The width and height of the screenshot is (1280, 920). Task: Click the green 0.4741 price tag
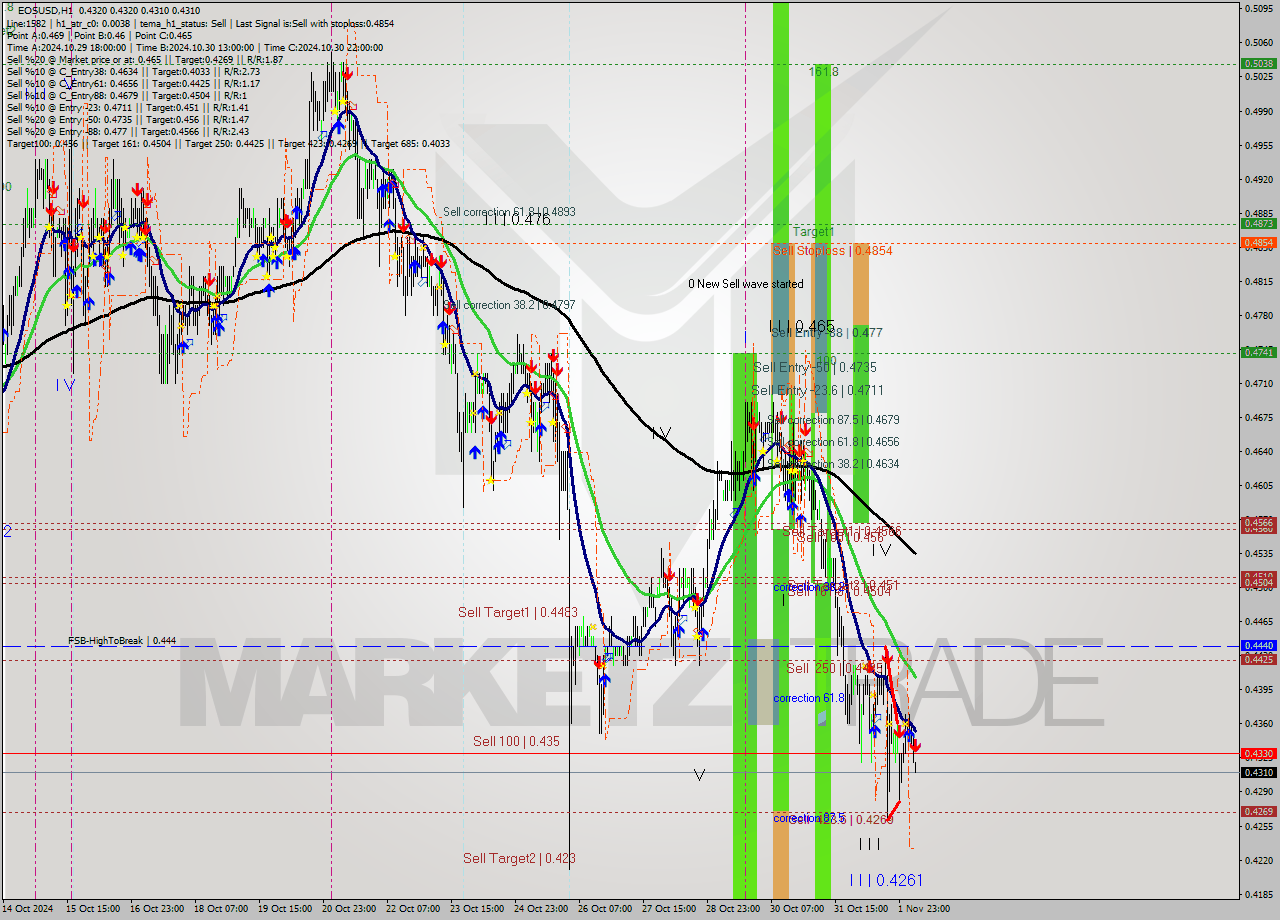click(x=1258, y=352)
